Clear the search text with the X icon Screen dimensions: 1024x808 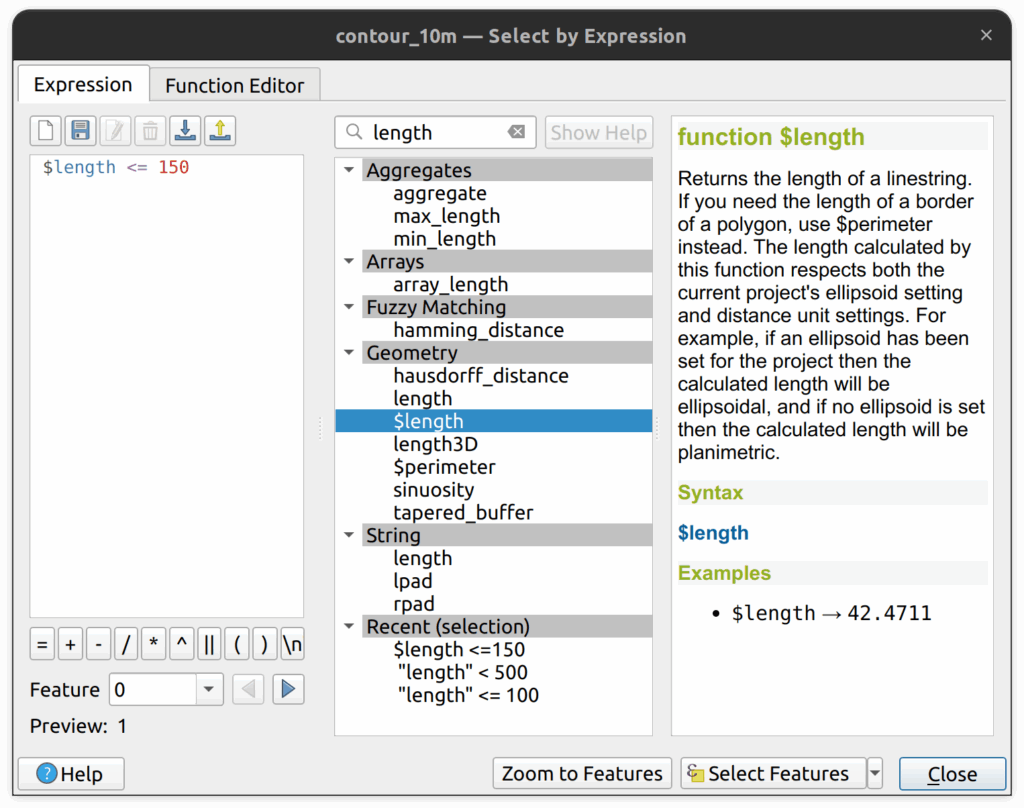click(516, 132)
